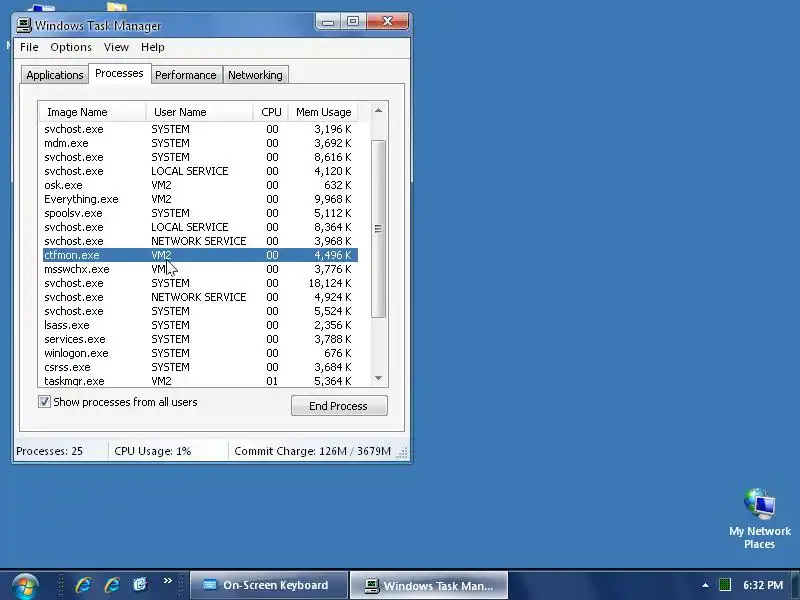Switch to On-Screen Keyboard taskbar button
Image resolution: width=800 pixels, height=600 pixels.
[x=269, y=585]
